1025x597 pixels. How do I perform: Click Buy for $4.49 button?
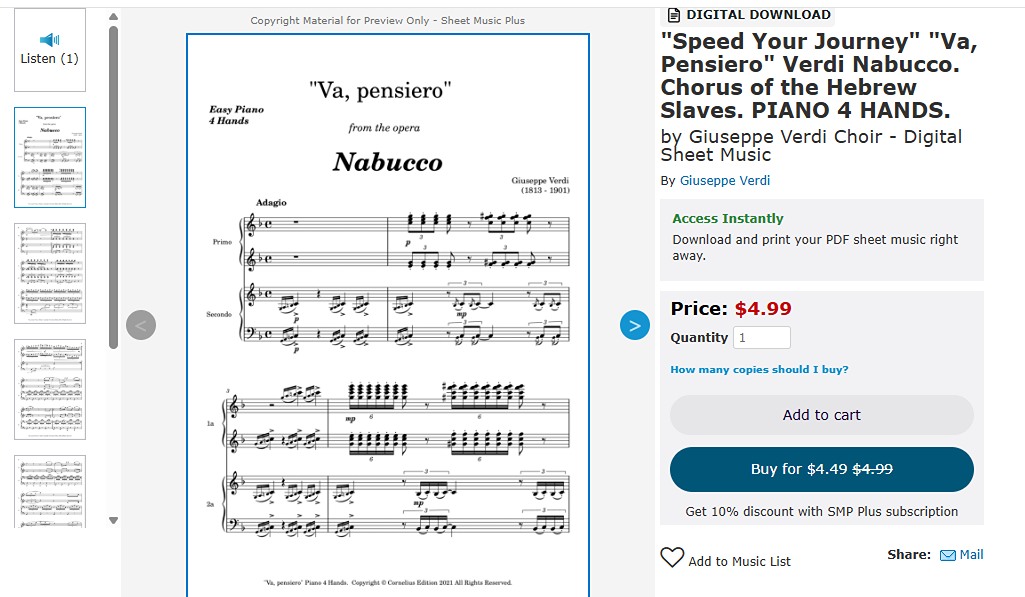click(821, 469)
